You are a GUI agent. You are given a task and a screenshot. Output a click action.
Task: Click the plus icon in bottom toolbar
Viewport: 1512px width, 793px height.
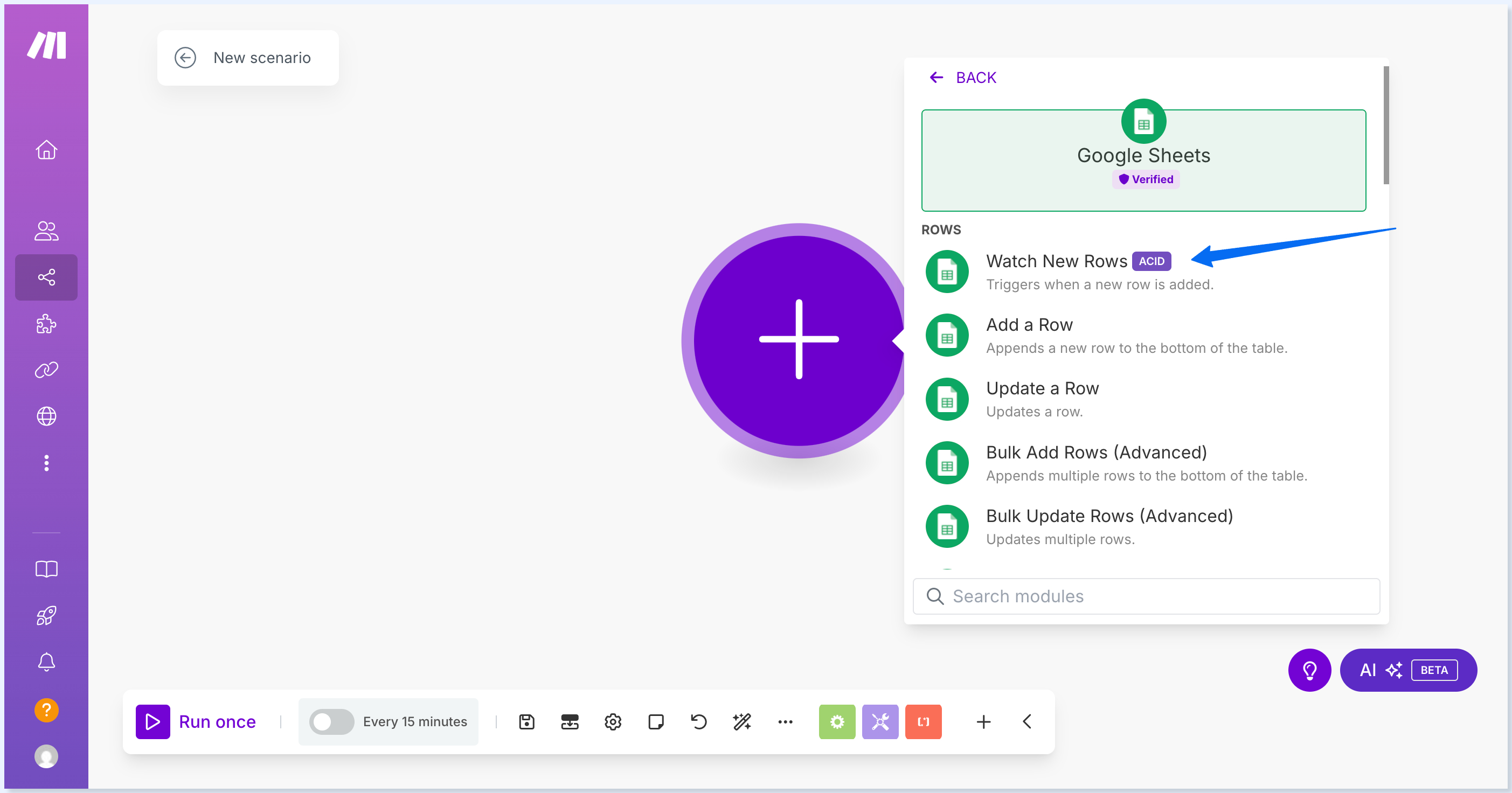coord(984,721)
